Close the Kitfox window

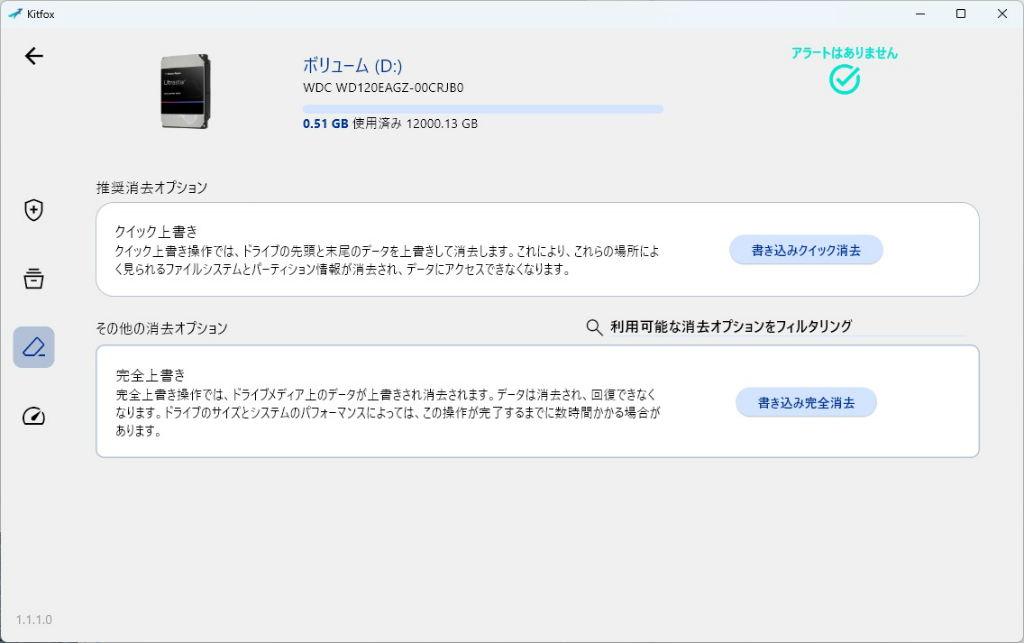[1002, 14]
